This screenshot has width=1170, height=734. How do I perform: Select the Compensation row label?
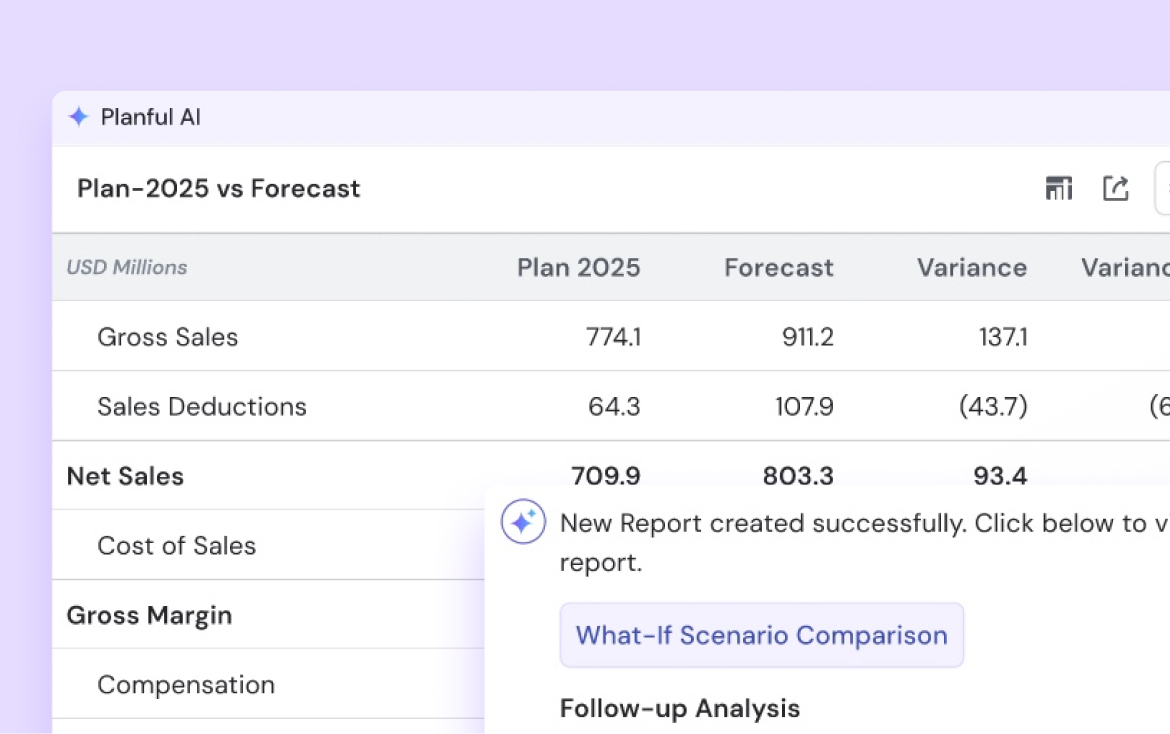pyautogui.click(x=185, y=685)
